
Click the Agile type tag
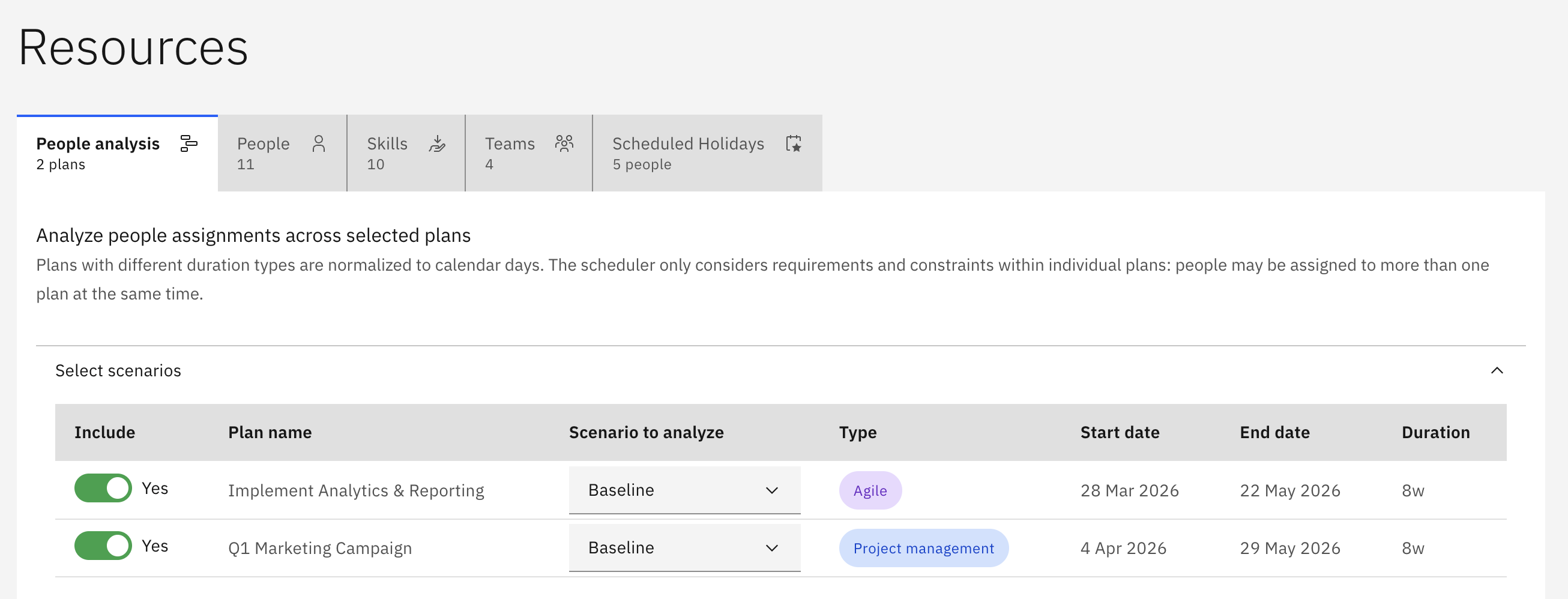[x=870, y=490]
